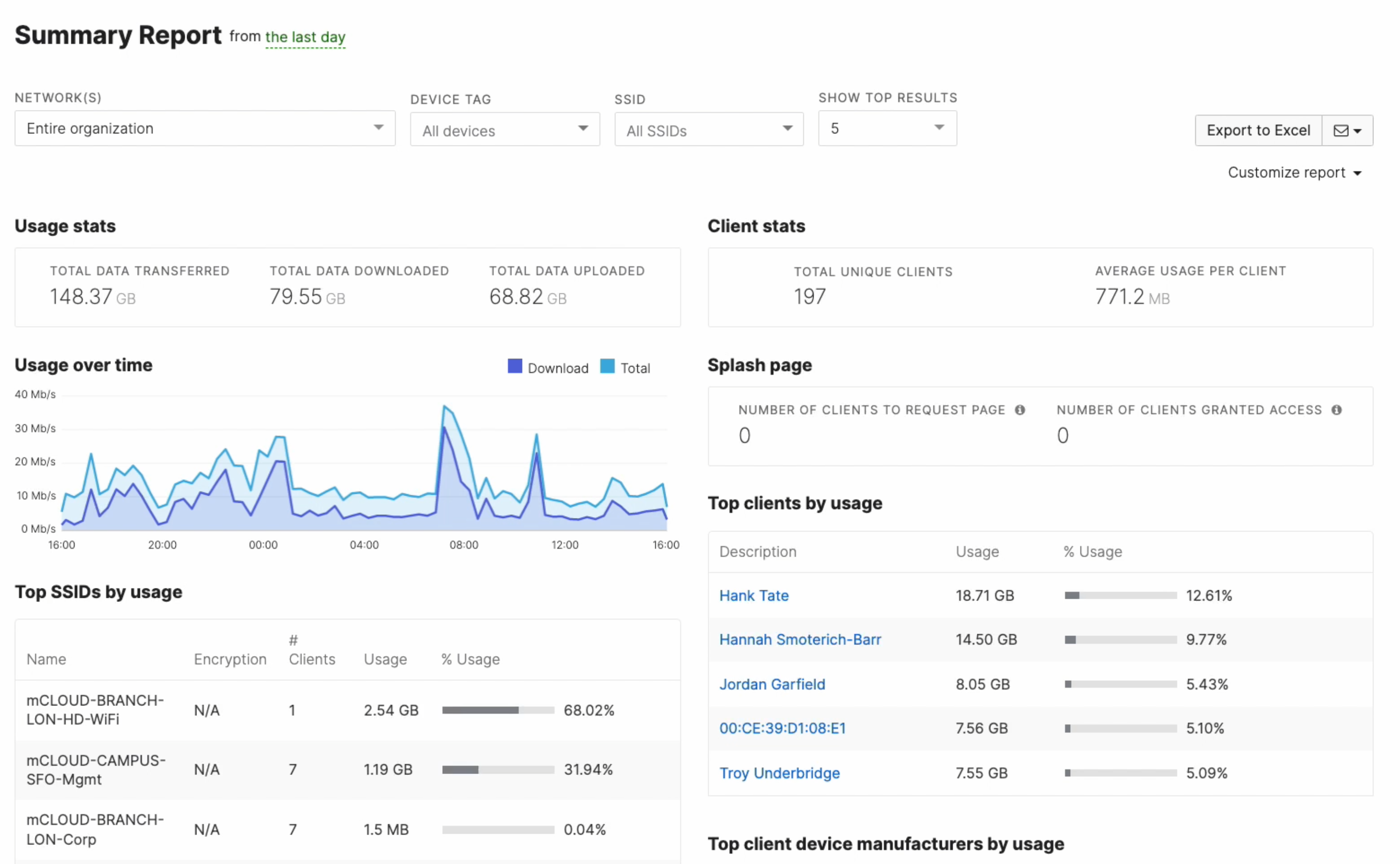Change Show Top Results from 5
This screenshot has width=1400, height=864.
coord(887,128)
